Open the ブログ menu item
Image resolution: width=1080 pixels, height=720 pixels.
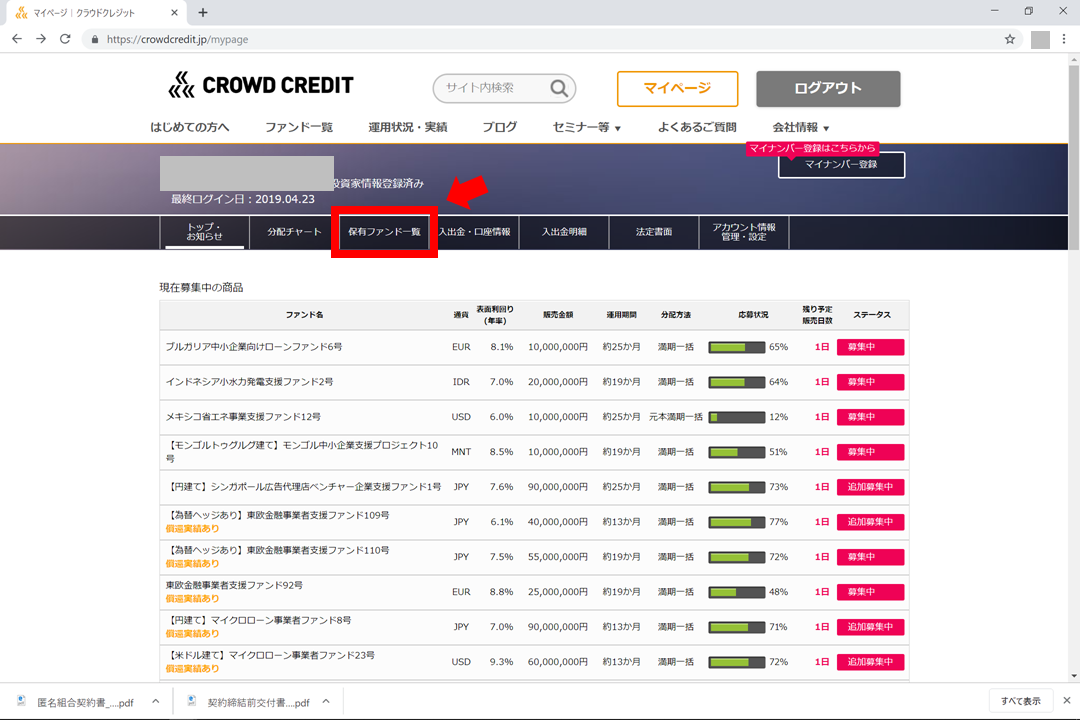pyautogui.click(x=499, y=127)
